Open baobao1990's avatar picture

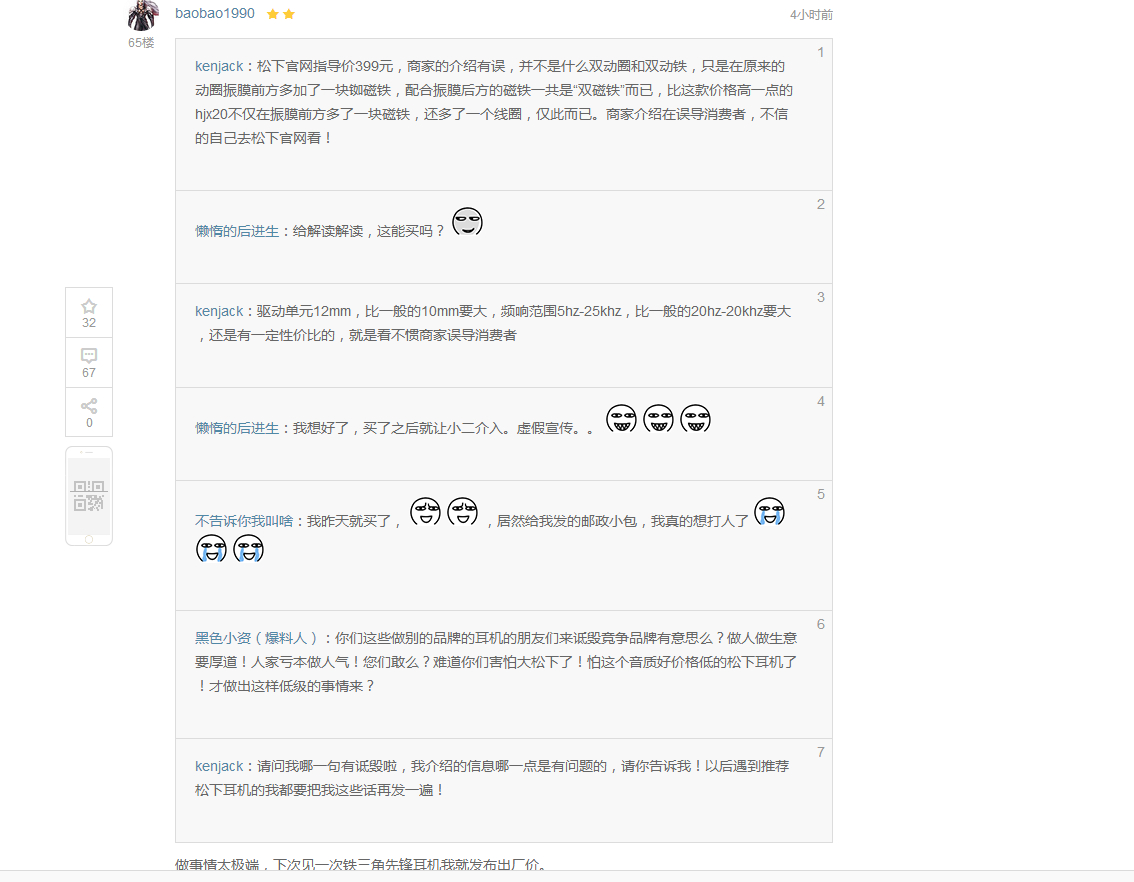(143, 16)
